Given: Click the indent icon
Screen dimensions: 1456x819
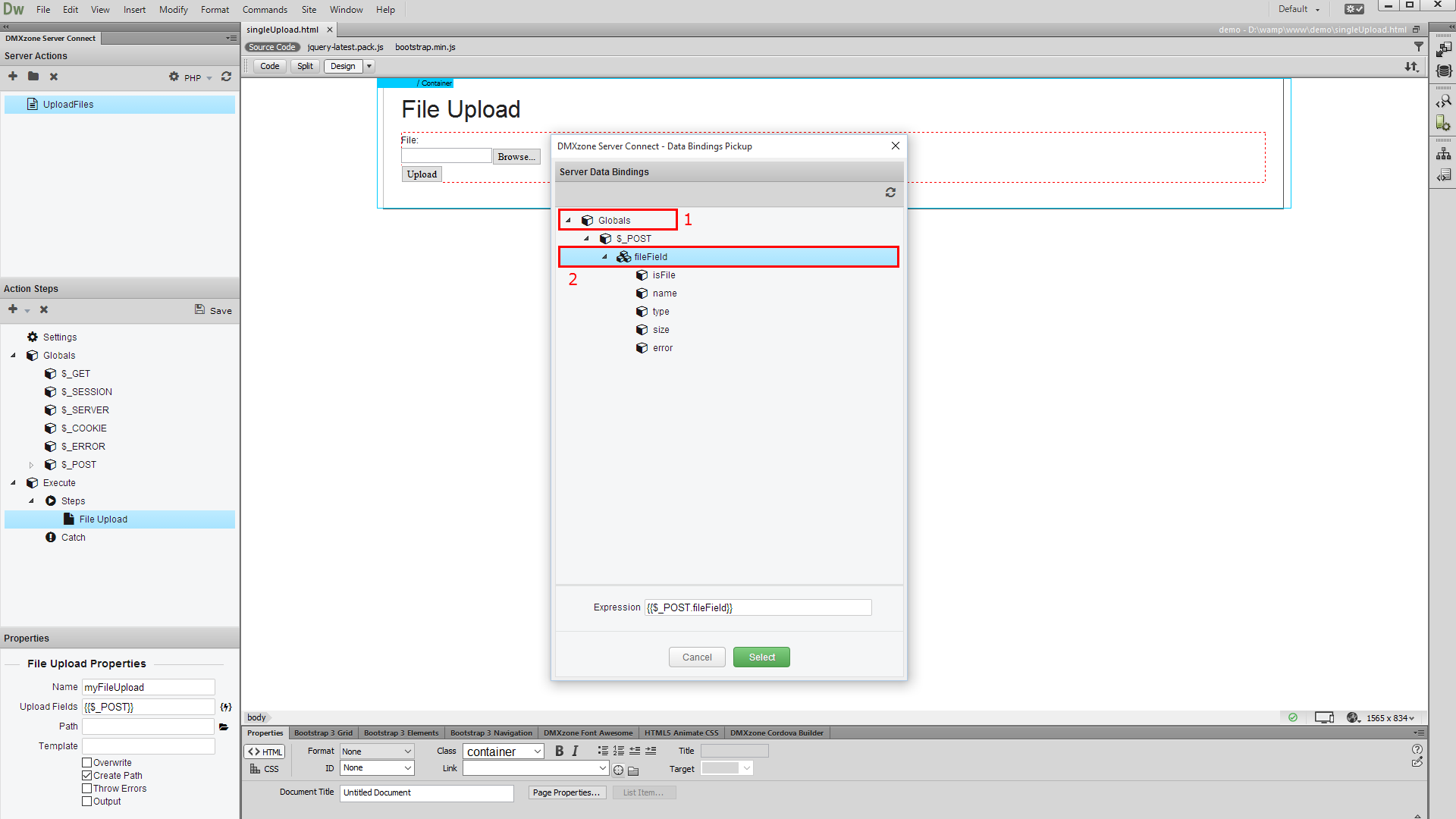Looking at the screenshot, I should coord(651,751).
